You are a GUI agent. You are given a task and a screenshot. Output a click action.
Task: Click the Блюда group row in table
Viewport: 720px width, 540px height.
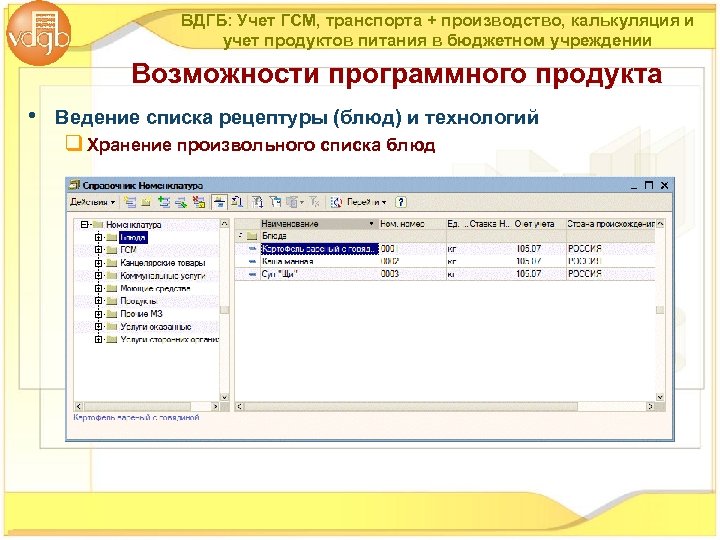[445, 236]
